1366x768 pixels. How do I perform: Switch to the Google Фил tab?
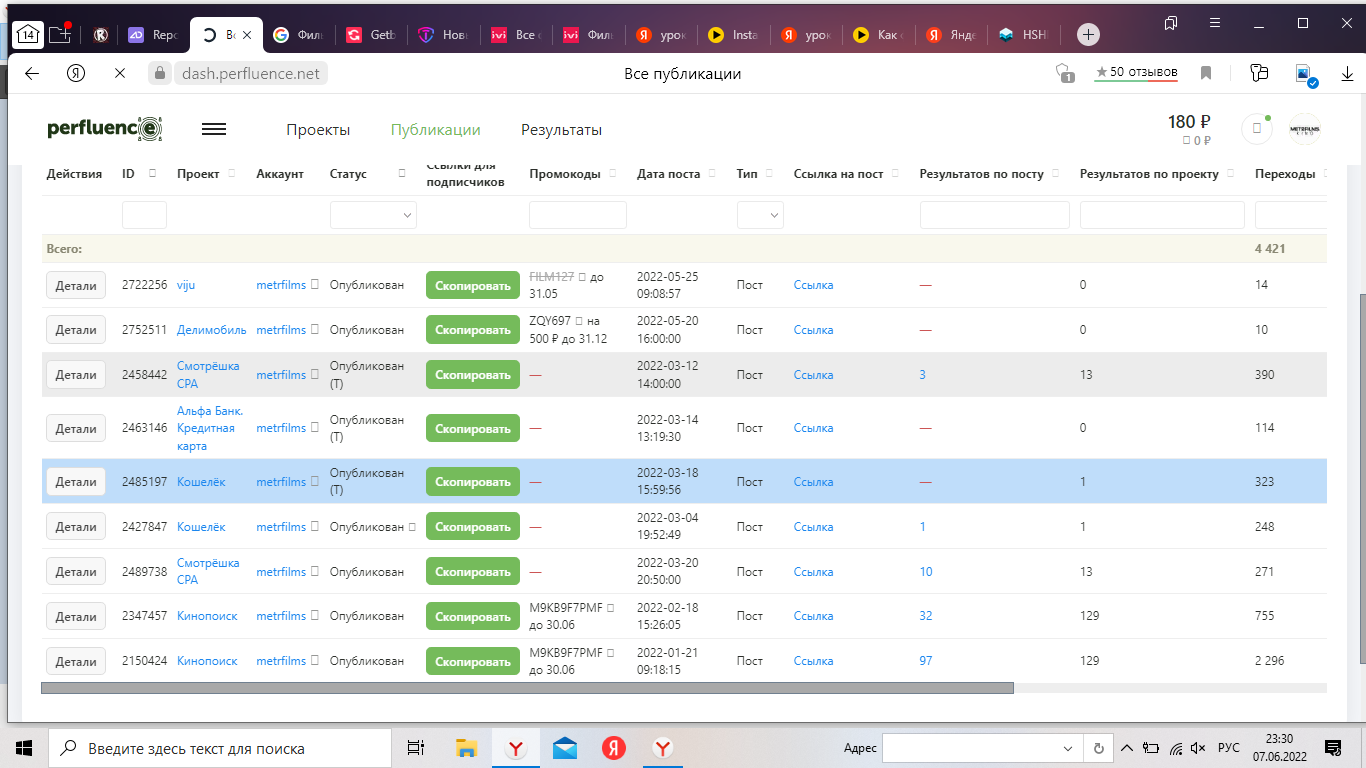click(x=297, y=34)
